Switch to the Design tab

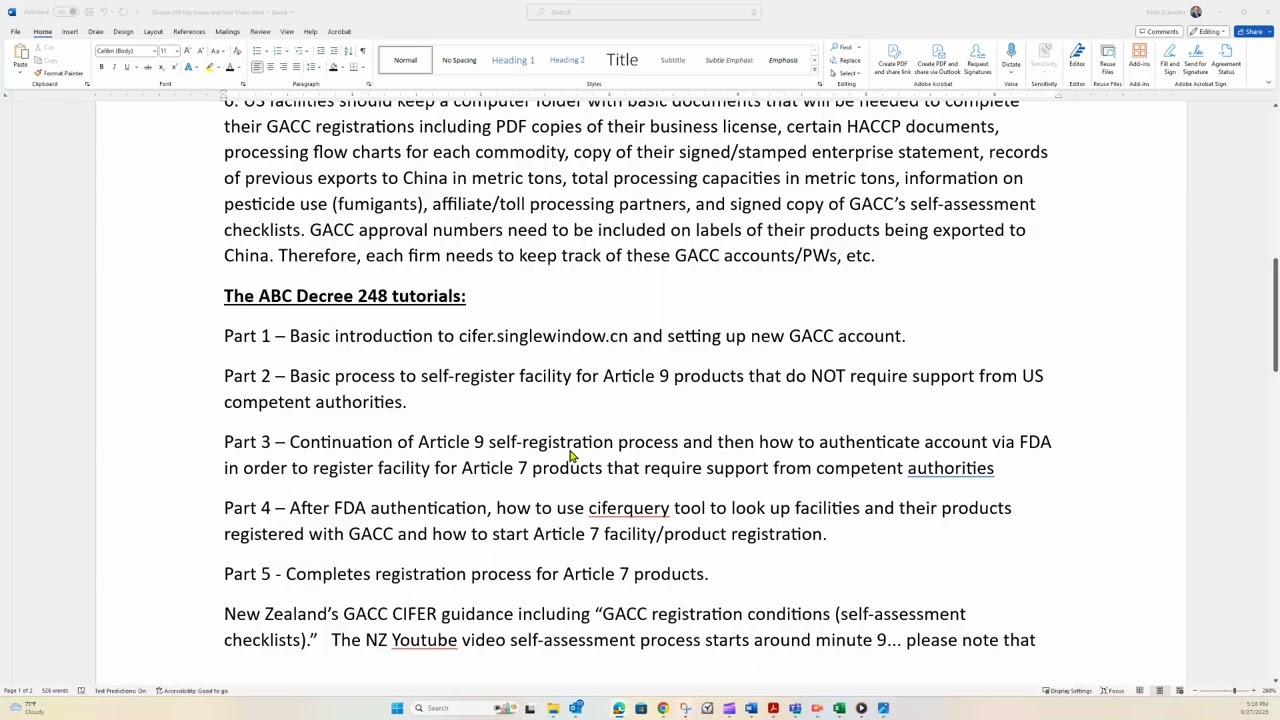coord(123,31)
